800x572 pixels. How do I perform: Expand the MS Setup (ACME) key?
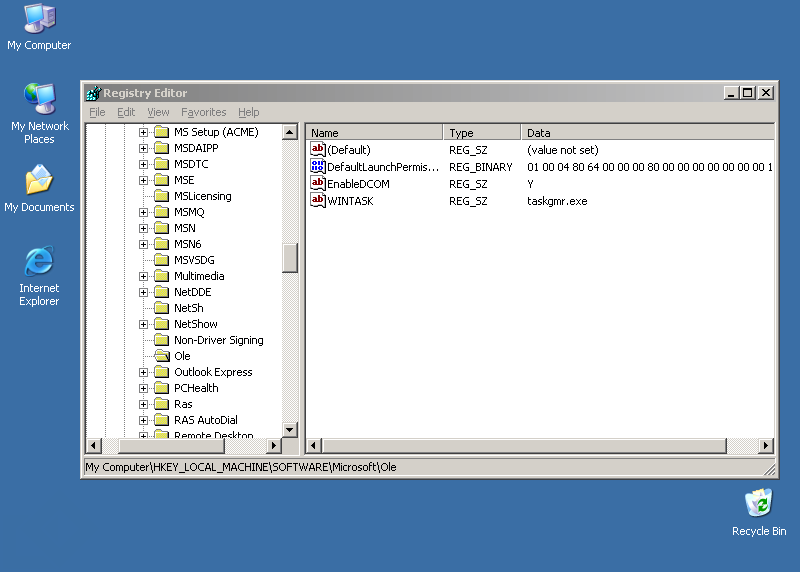143,132
